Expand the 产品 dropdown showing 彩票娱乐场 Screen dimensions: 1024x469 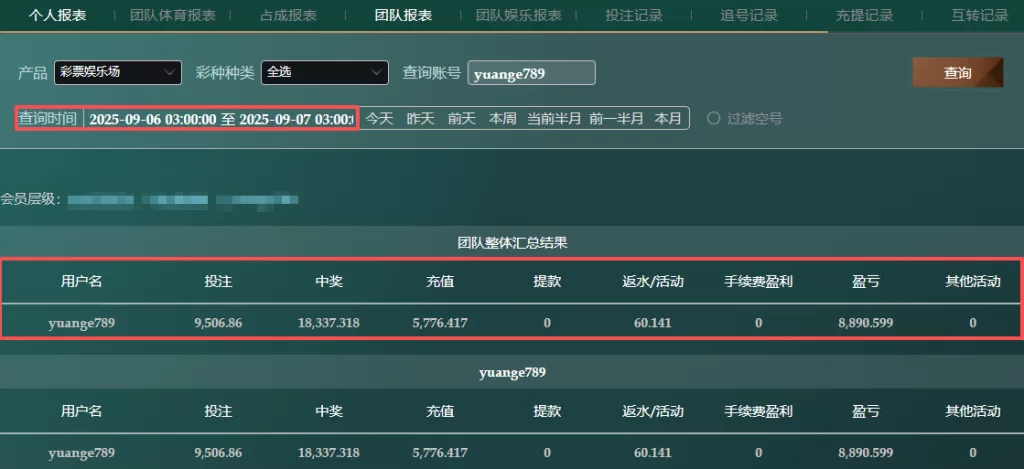pyautogui.click(x=118, y=73)
